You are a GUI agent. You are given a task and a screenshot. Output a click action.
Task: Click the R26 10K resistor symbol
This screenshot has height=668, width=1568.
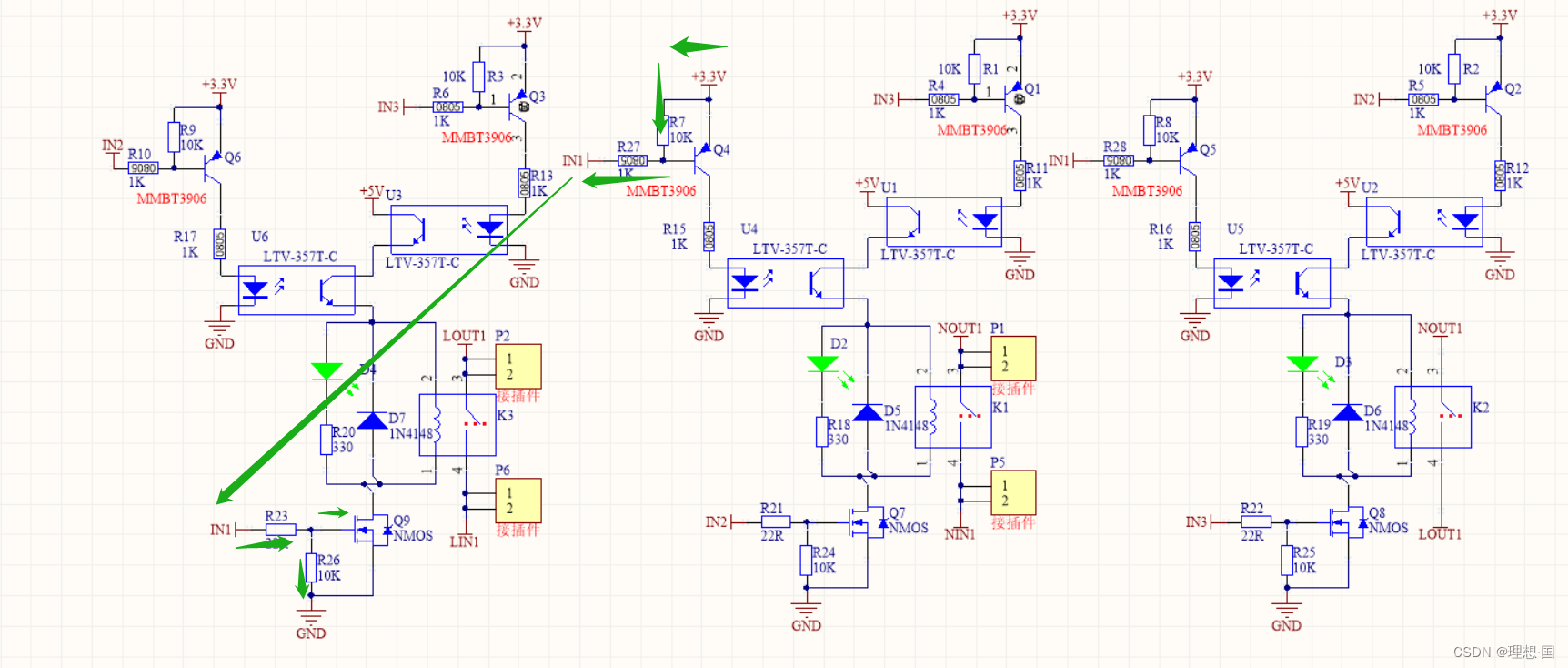tap(311, 568)
